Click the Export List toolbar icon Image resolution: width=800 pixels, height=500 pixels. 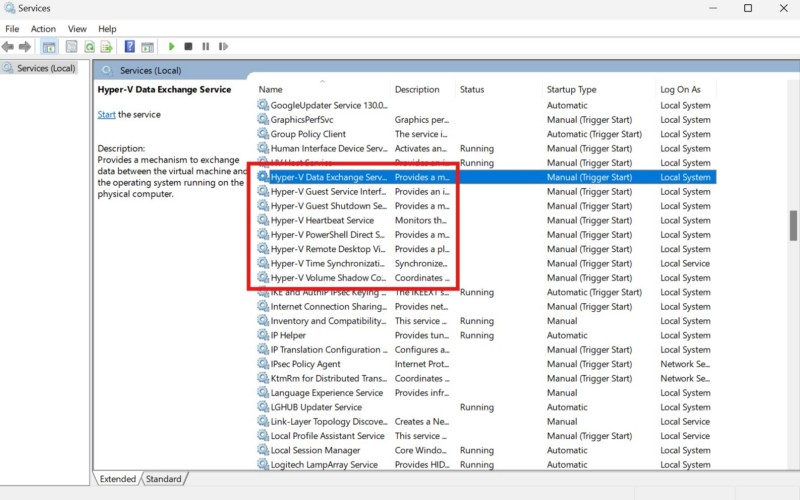[x=106, y=46]
